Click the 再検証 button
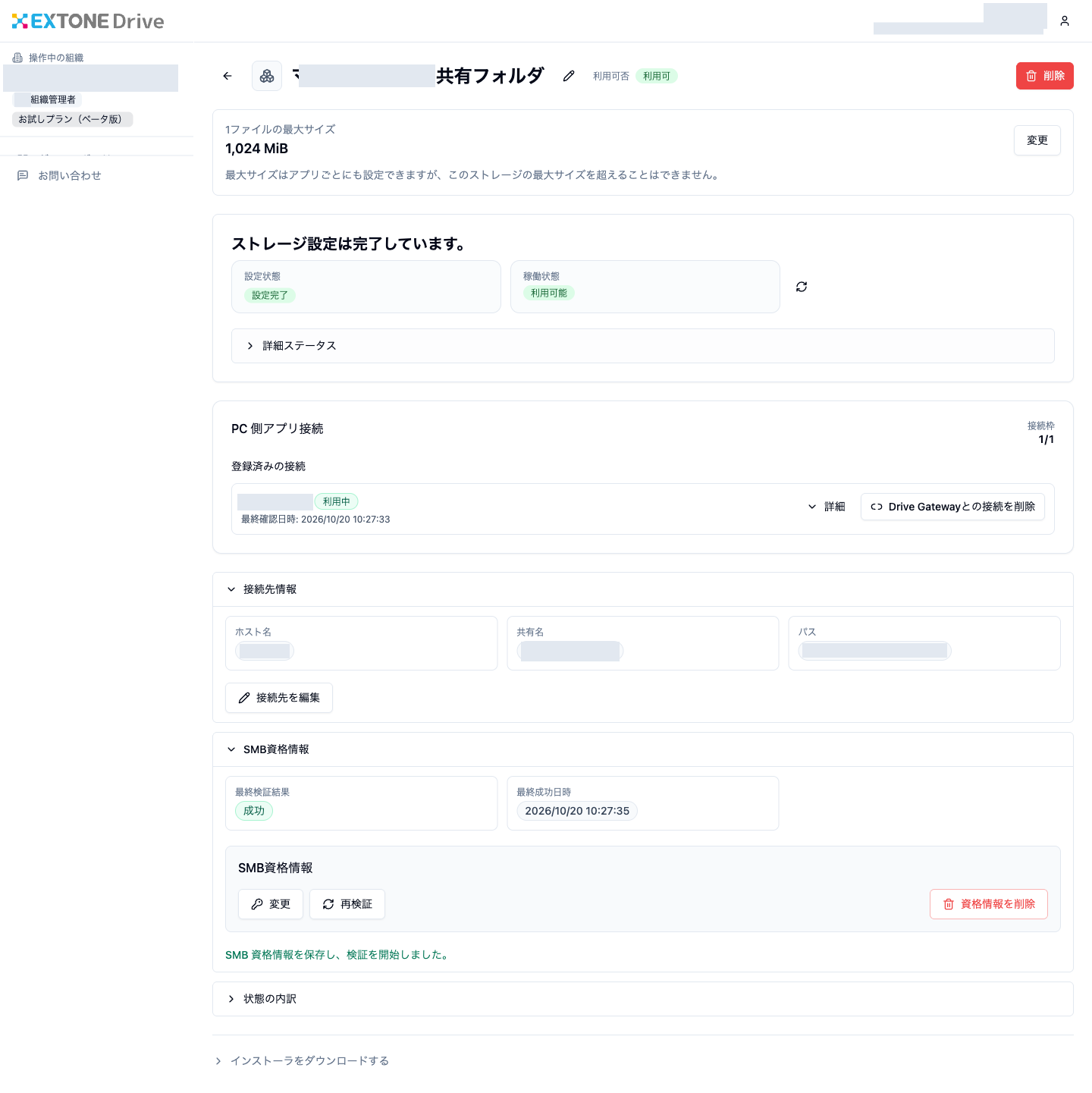The width and height of the screenshot is (1092, 1093). (x=347, y=904)
